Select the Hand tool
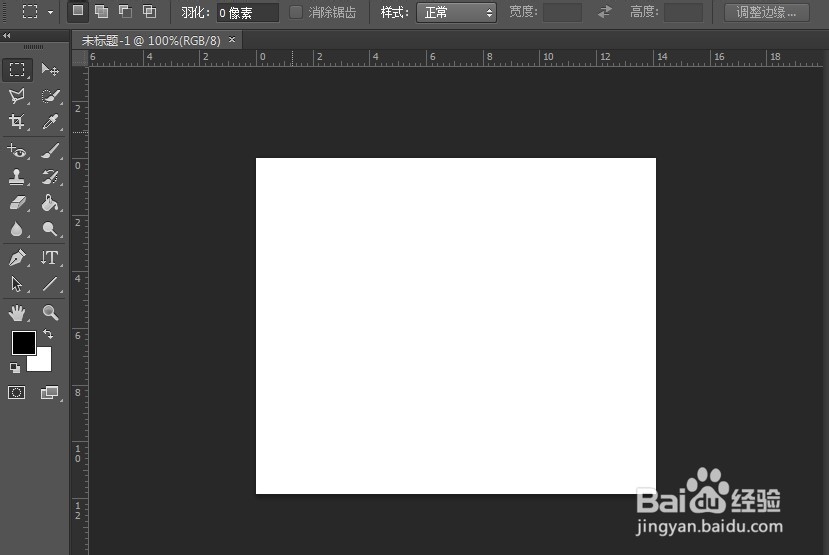The height and width of the screenshot is (555, 829). point(17,313)
